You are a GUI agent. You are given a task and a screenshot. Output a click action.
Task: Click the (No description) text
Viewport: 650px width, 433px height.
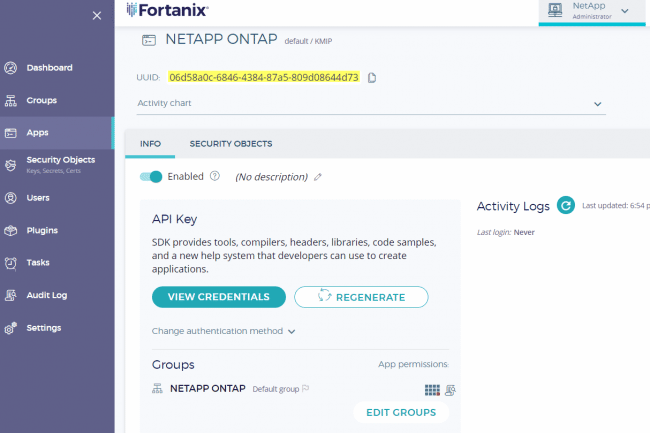272,177
